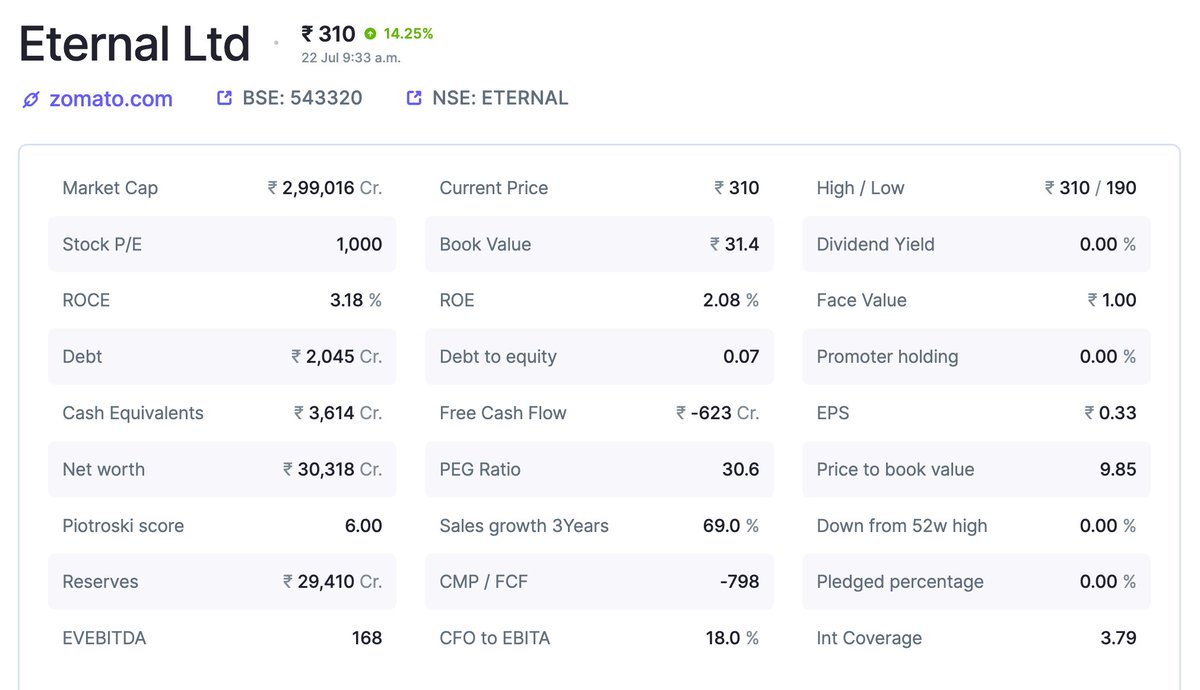Click the 14.25% change value
The height and width of the screenshot is (690, 1200).
coord(408,33)
